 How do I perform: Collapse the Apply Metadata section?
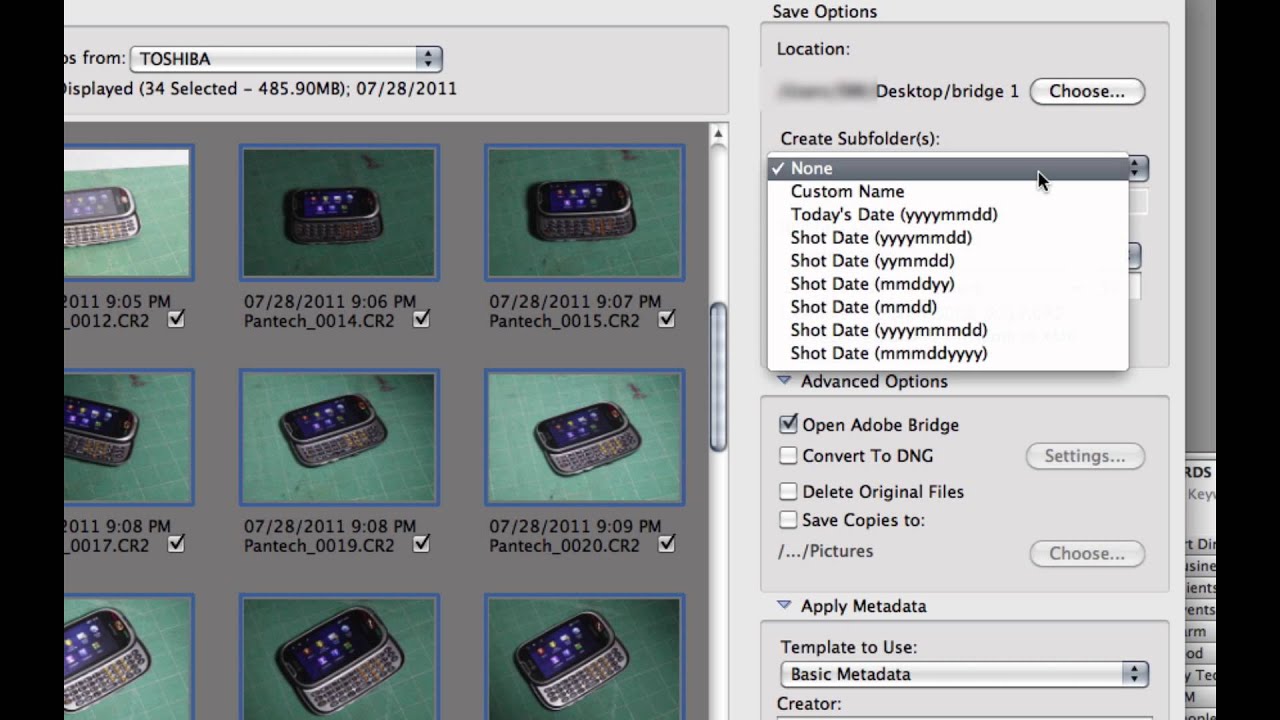(x=784, y=606)
